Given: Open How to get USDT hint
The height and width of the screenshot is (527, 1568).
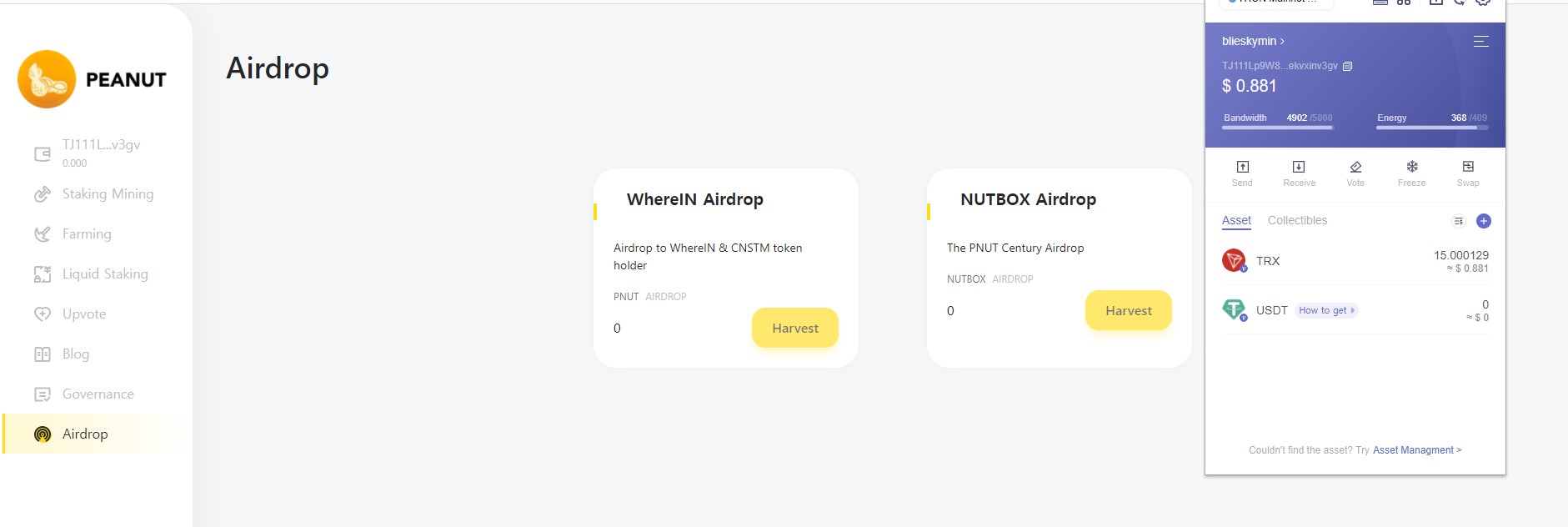Looking at the screenshot, I should click(x=1326, y=310).
